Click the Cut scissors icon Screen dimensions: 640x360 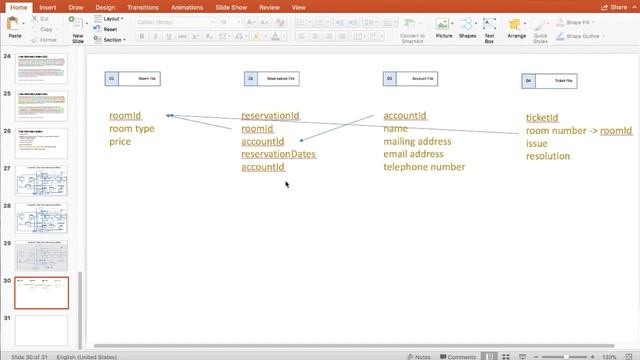(35, 18)
